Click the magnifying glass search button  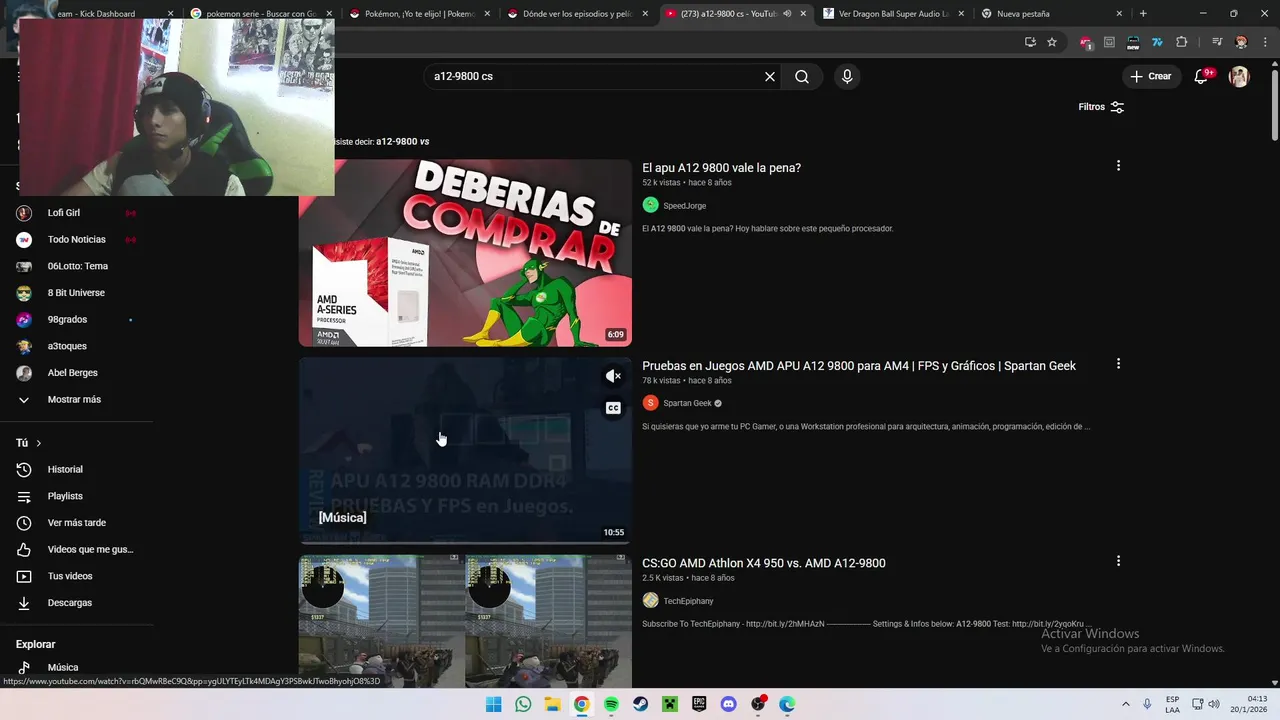[802, 76]
